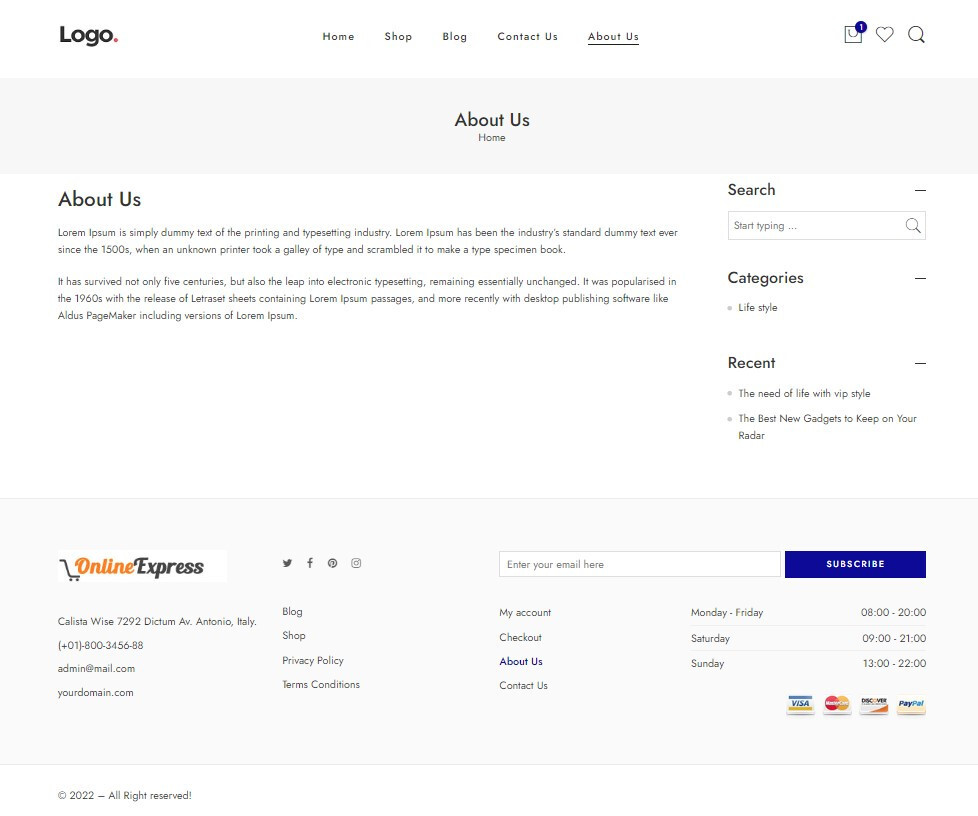Click the Saturday hours row

pyautogui.click(x=808, y=638)
